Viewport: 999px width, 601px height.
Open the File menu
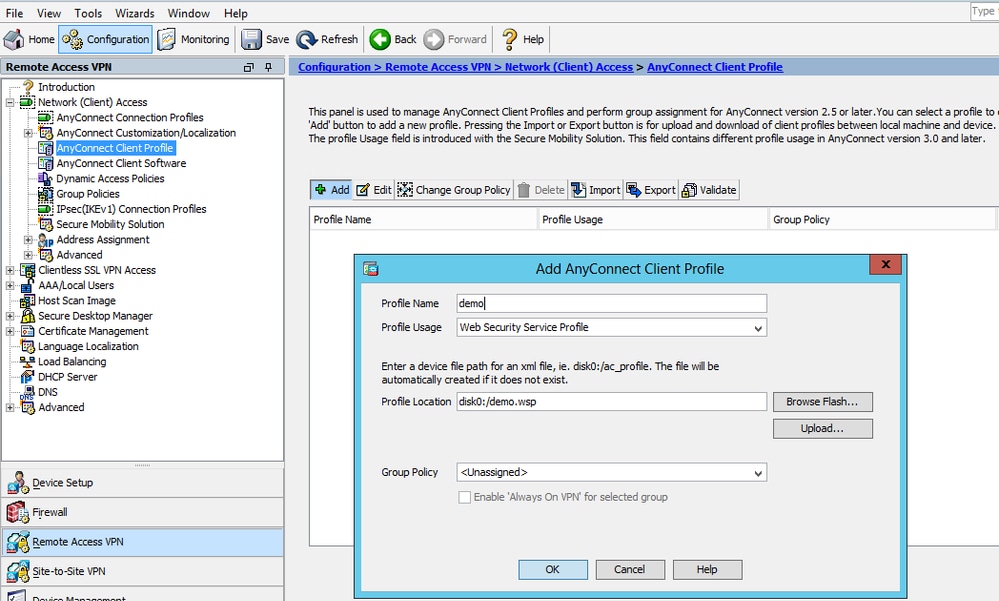[x=14, y=13]
